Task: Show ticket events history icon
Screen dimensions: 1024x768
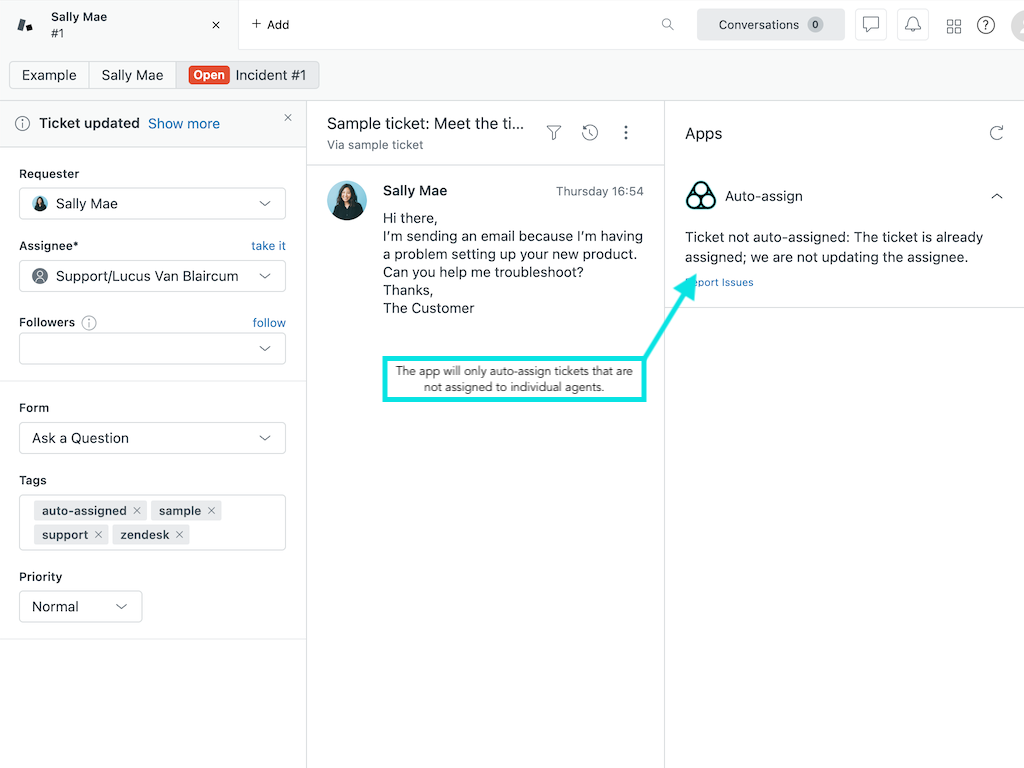Action: point(590,133)
